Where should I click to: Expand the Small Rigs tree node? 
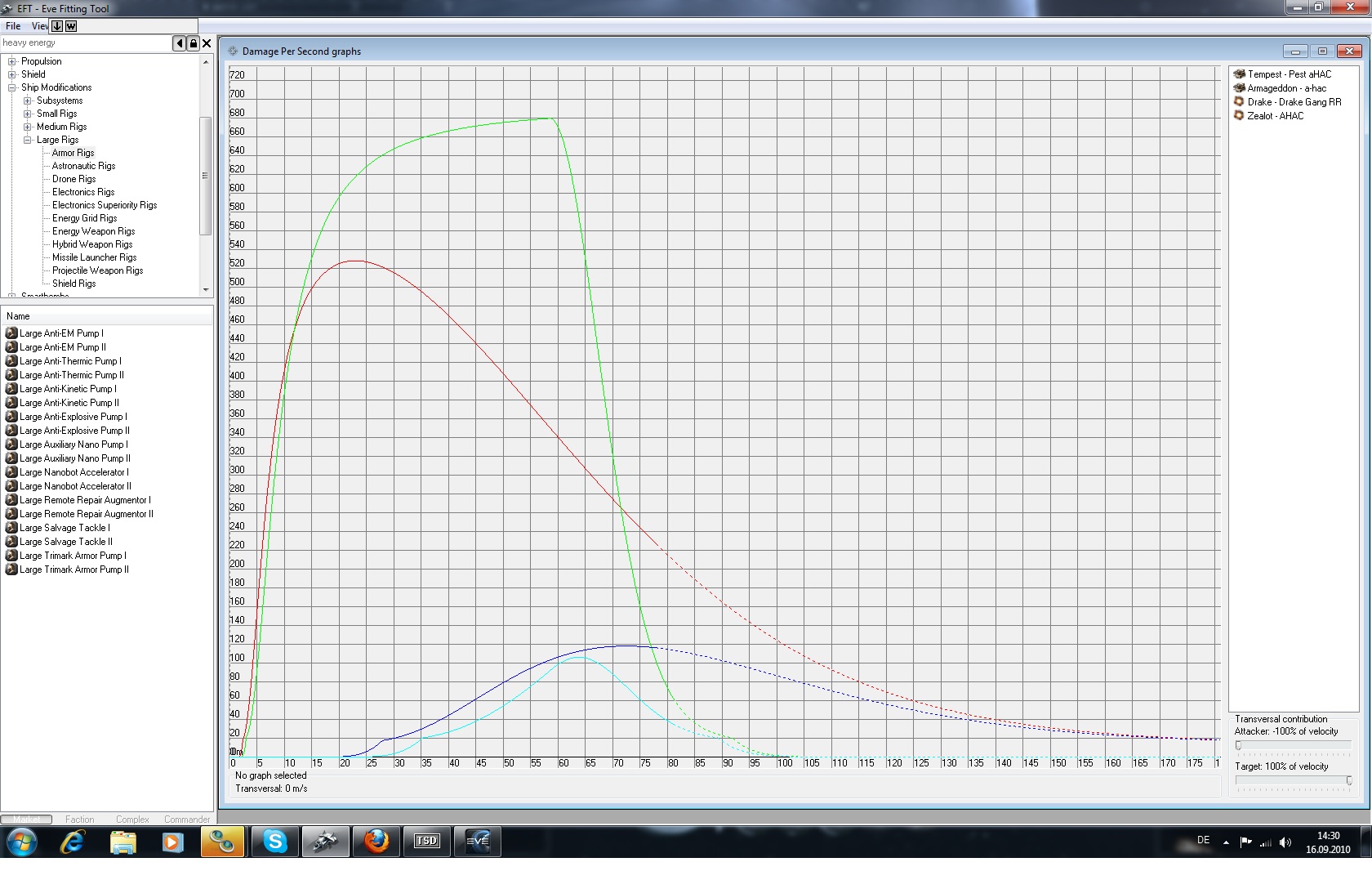[x=28, y=114]
